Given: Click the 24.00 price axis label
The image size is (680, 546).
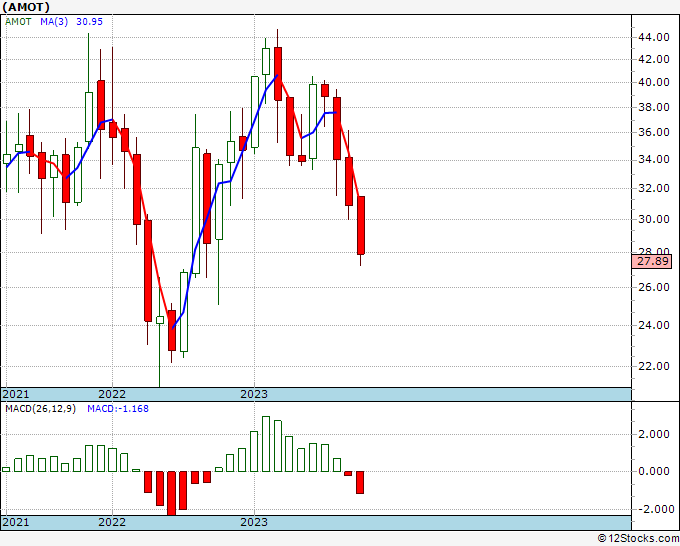Looking at the screenshot, I should [x=653, y=325].
